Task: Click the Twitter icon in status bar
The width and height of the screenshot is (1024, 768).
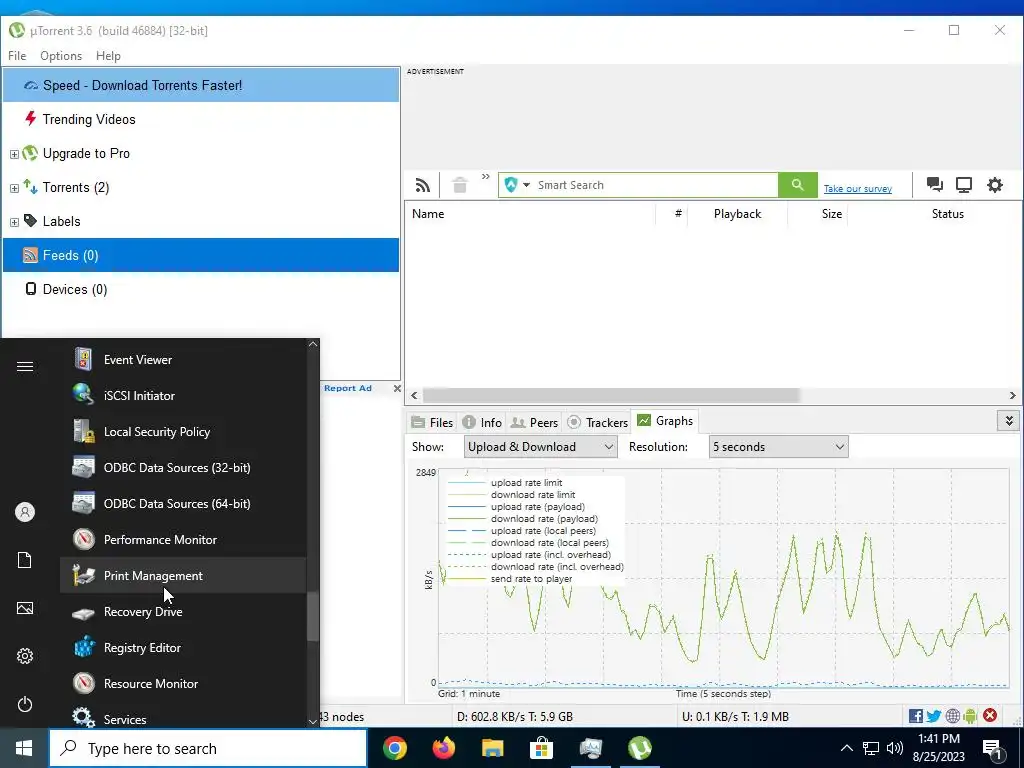Action: coord(934,716)
